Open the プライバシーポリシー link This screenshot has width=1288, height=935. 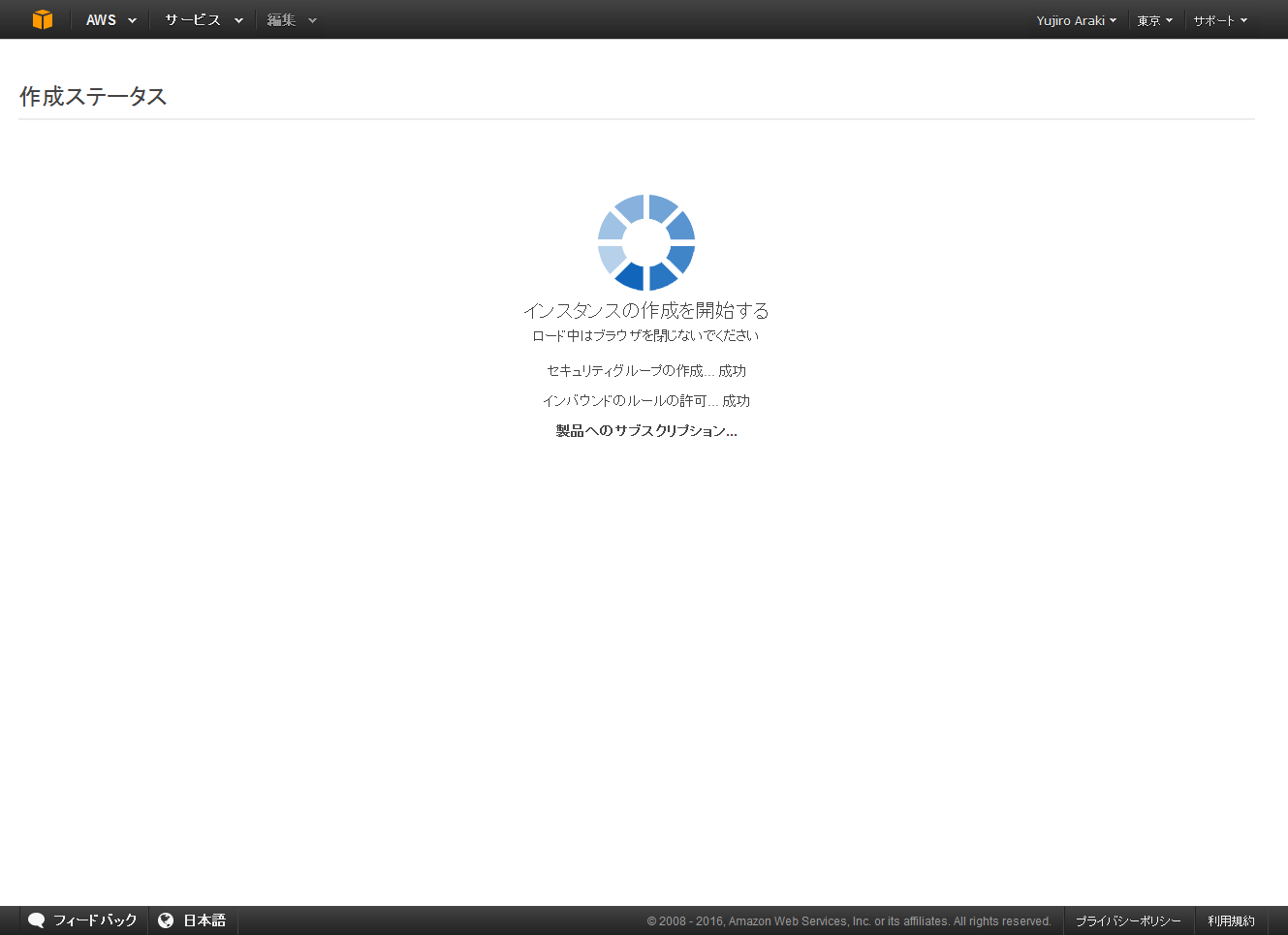click(1128, 921)
